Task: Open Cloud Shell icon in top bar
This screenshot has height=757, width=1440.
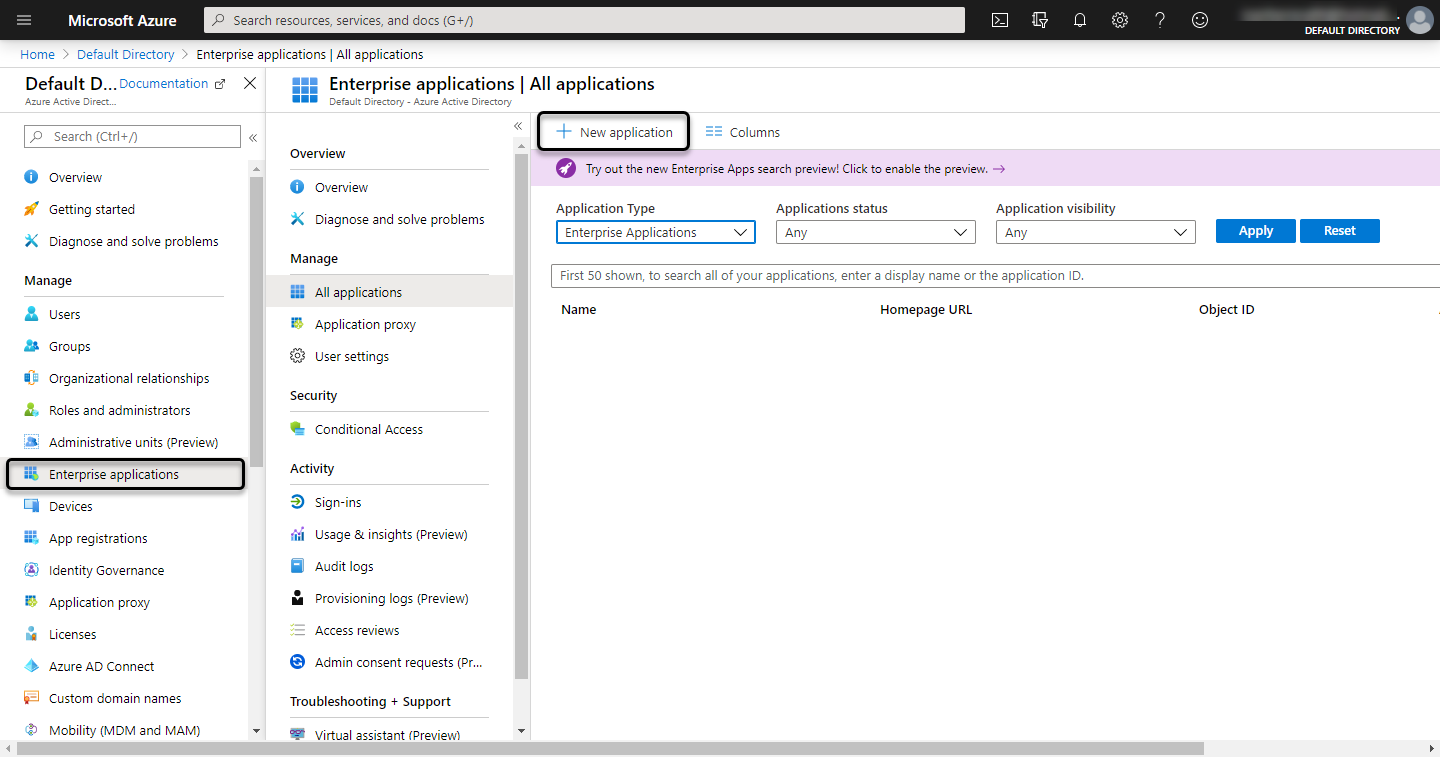Action: click(x=999, y=20)
